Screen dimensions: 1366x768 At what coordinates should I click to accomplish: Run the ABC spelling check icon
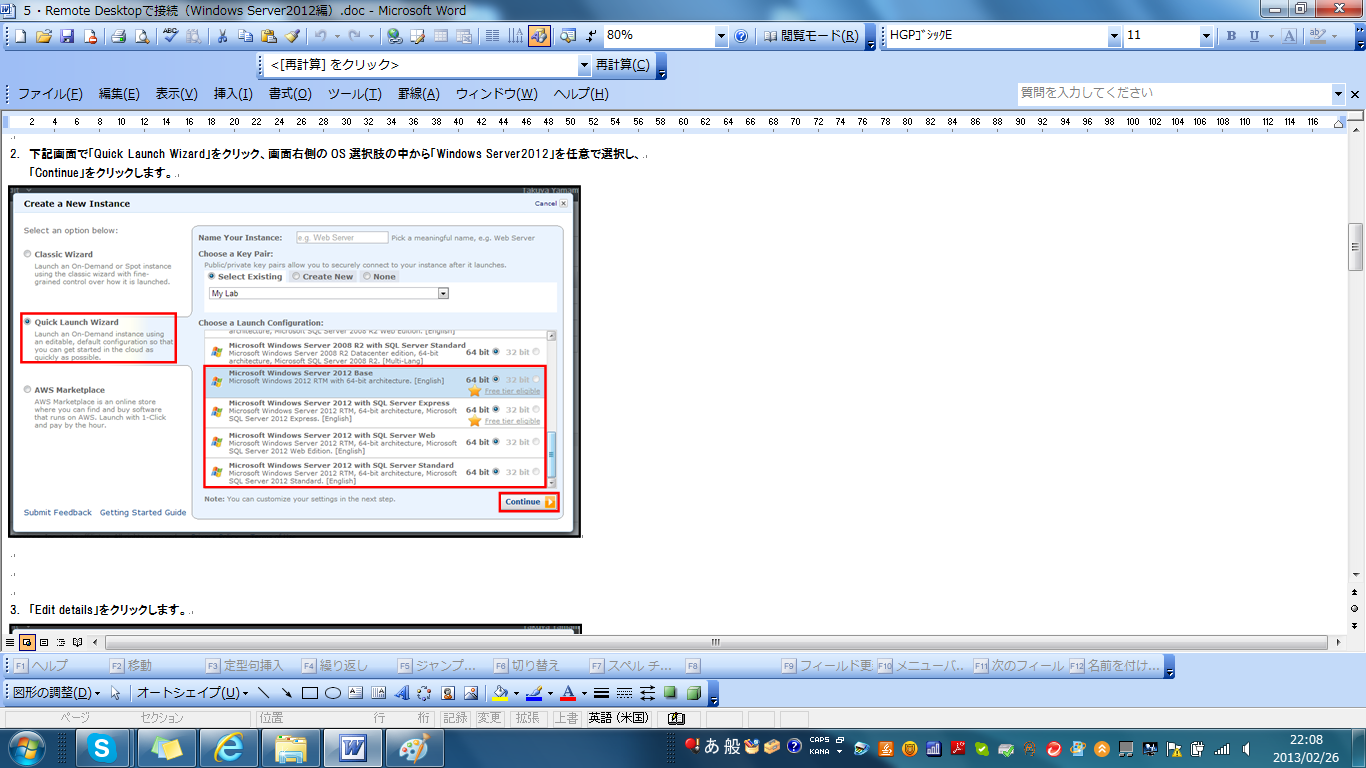coord(170,36)
